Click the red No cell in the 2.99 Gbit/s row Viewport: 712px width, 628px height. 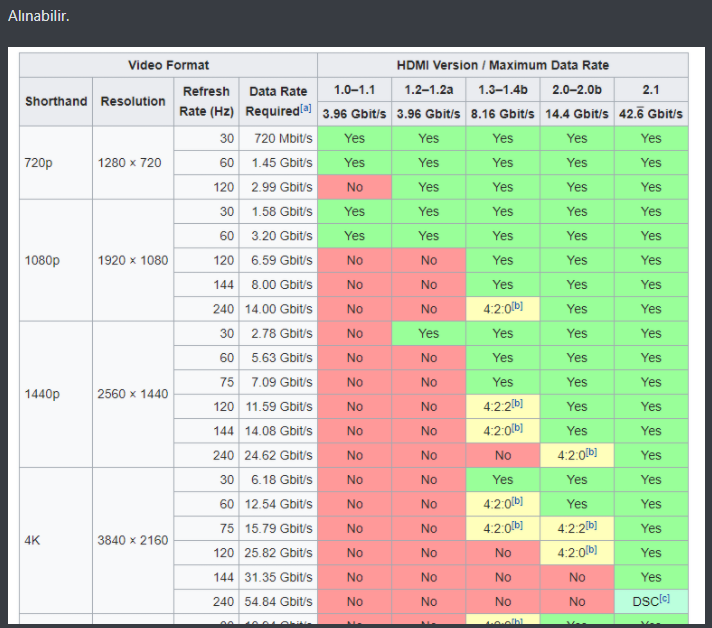coord(354,187)
